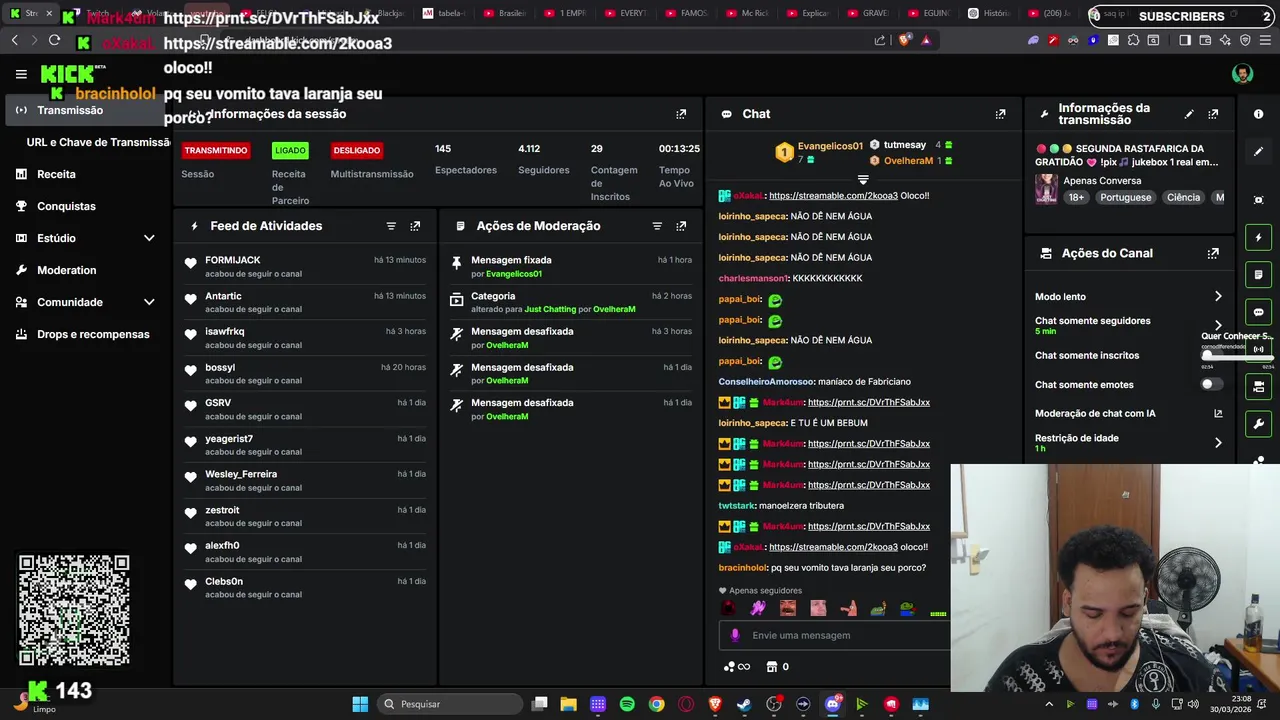Screen dimensions: 1280x720
Task: Click the info icon in right sidebar
Action: pos(1259,114)
